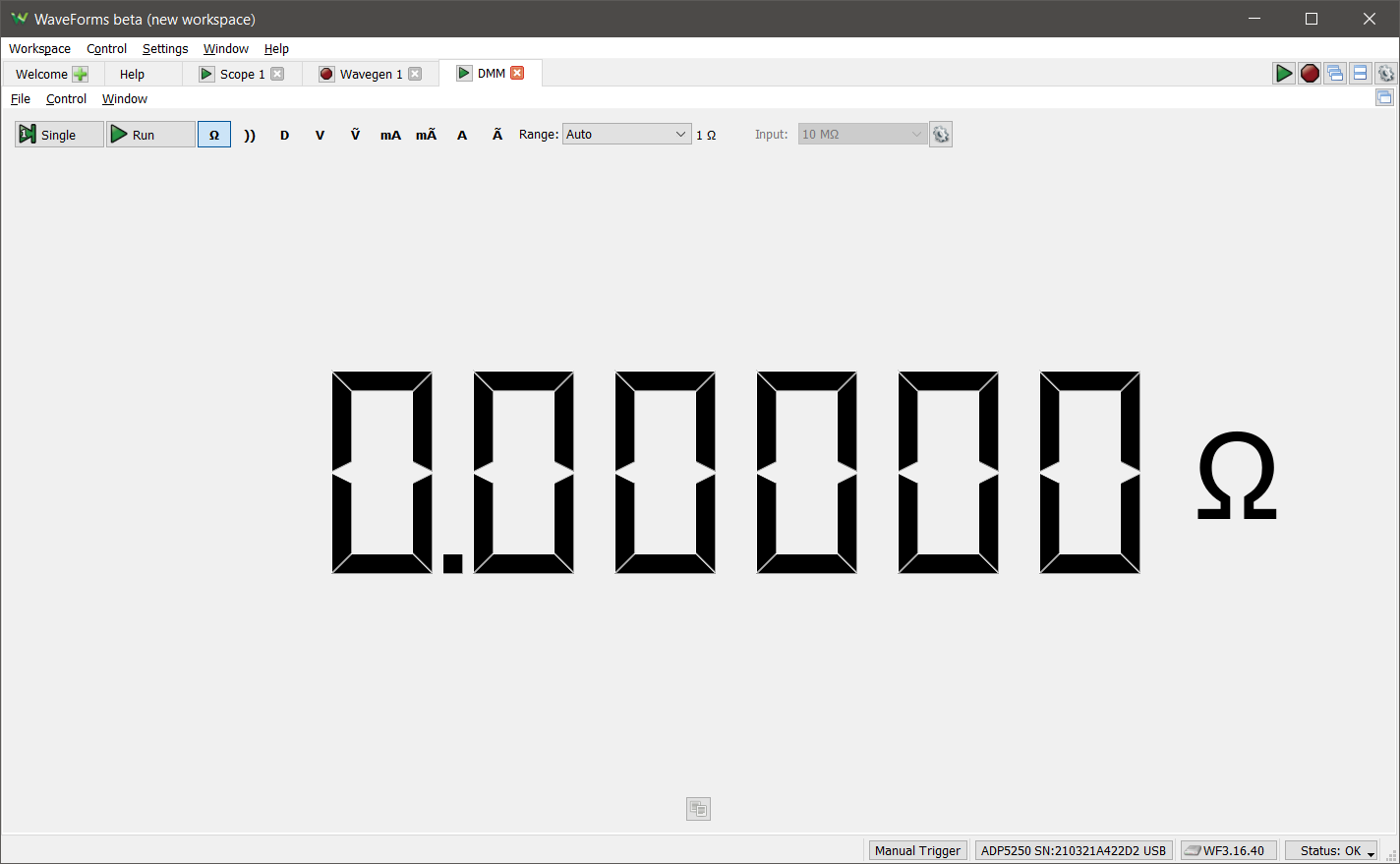
Task: Select DC milliamp (mA) mode
Action: [390, 135]
